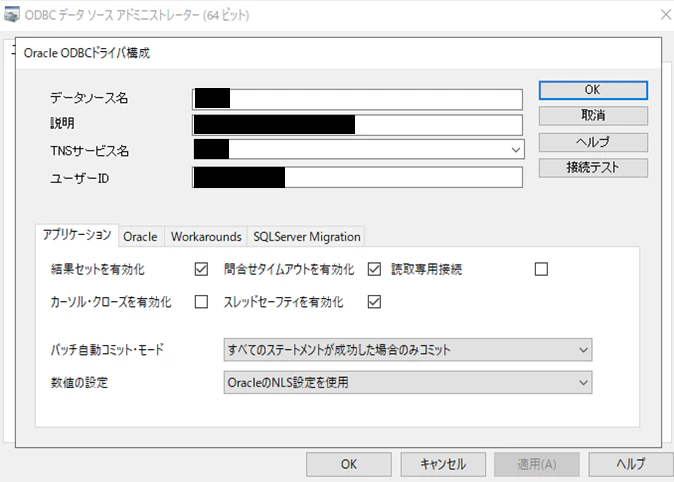Click OK in the Oracle ODBC driver dialog
This screenshot has width=674, height=482.
pos(593,90)
